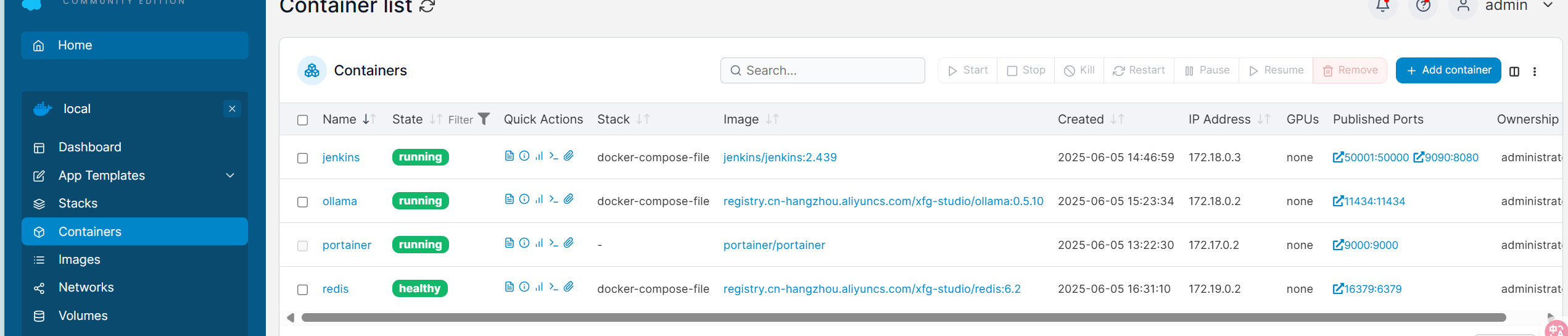1568x336 pixels.
Task: View stats for the jenkins container
Action: [x=539, y=156]
